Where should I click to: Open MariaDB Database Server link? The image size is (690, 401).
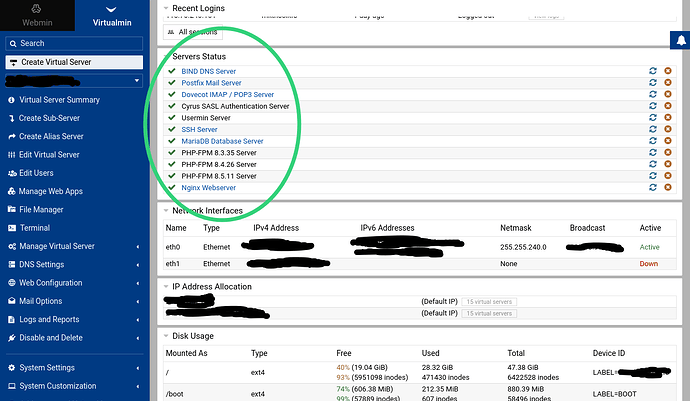coord(222,141)
